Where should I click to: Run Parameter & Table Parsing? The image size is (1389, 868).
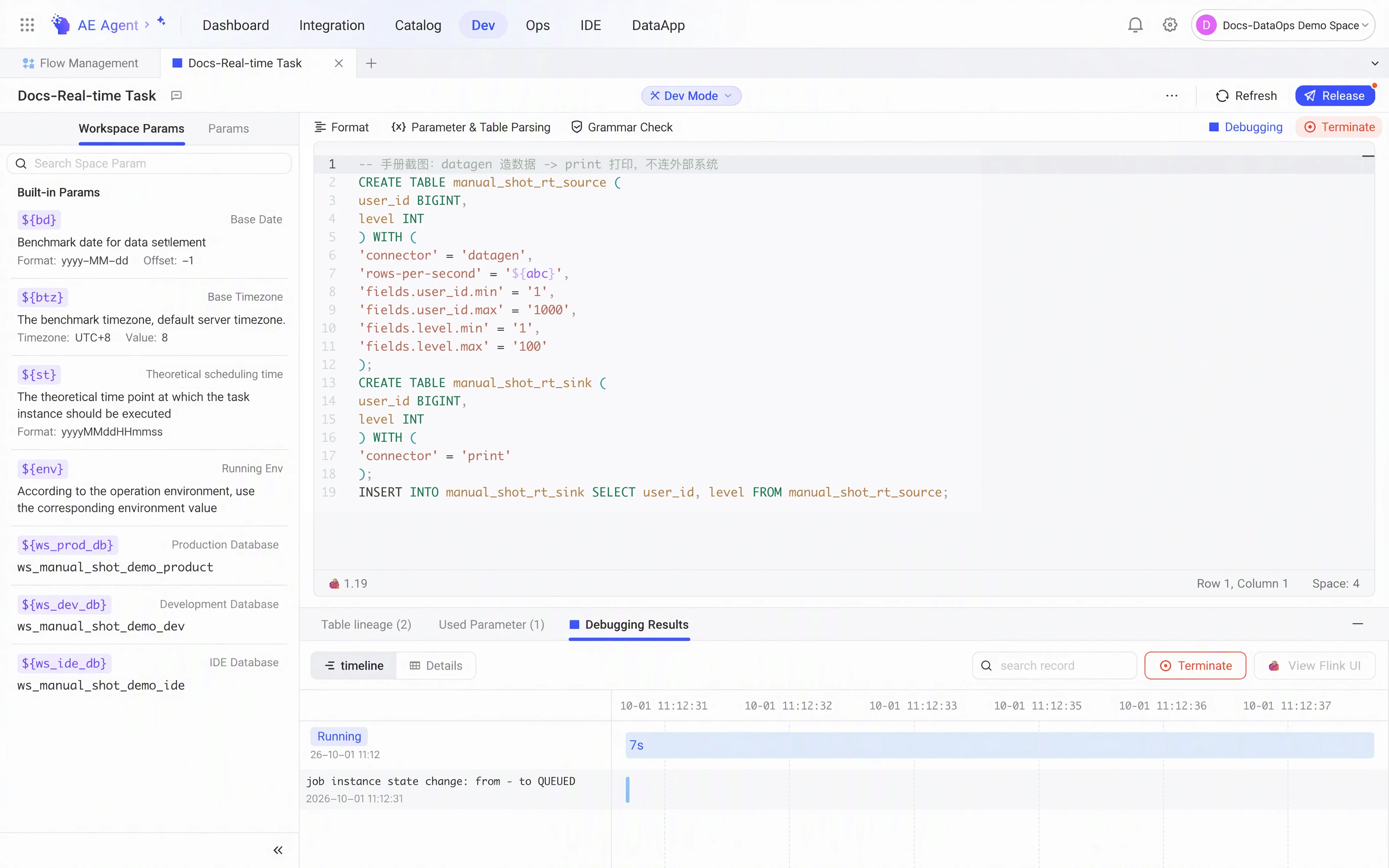pos(471,128)
